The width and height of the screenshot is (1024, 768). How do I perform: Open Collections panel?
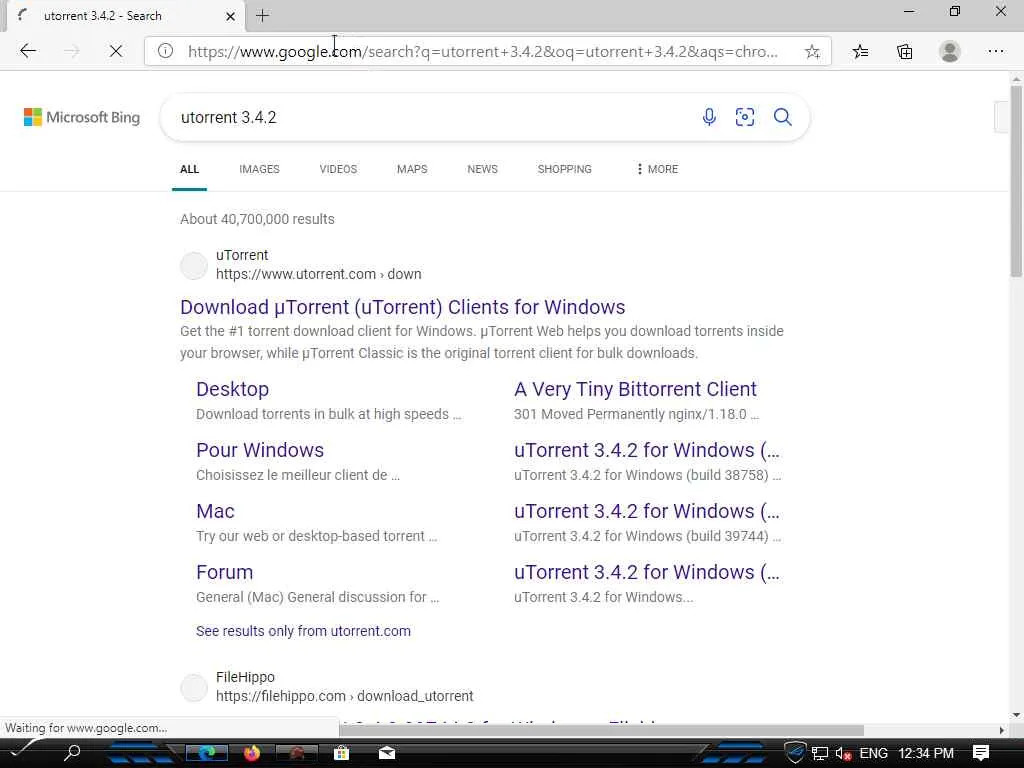[904, 51]
